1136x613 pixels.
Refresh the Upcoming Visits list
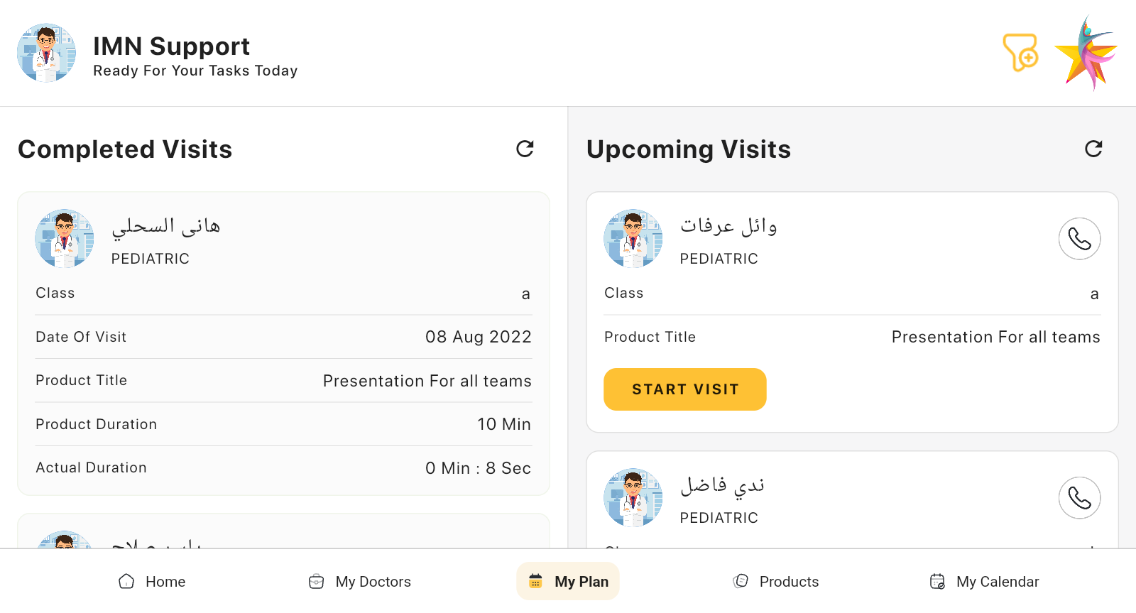(x=1094, y=149)
